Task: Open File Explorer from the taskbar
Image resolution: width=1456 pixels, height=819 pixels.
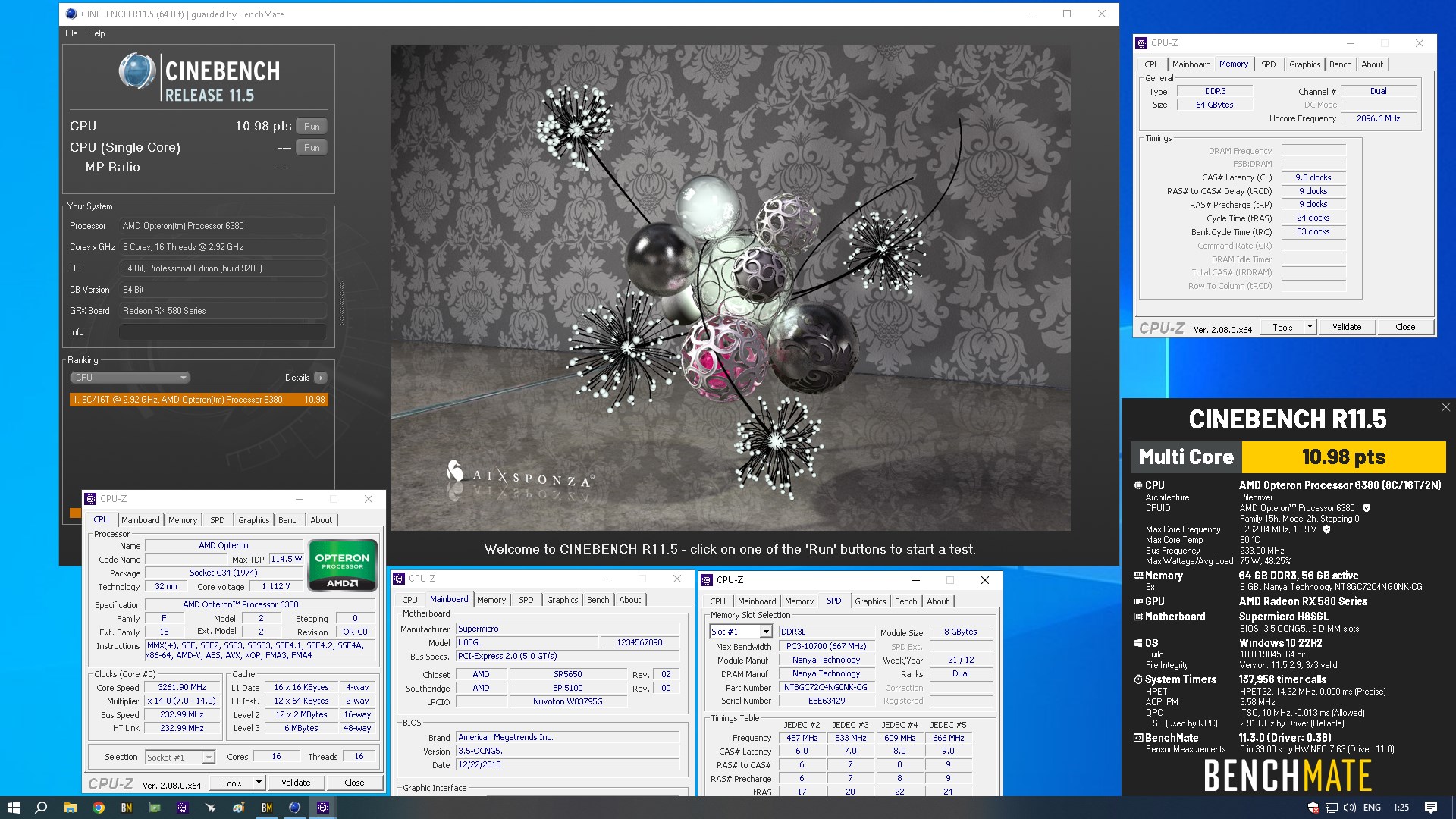Action: [70, 808]
